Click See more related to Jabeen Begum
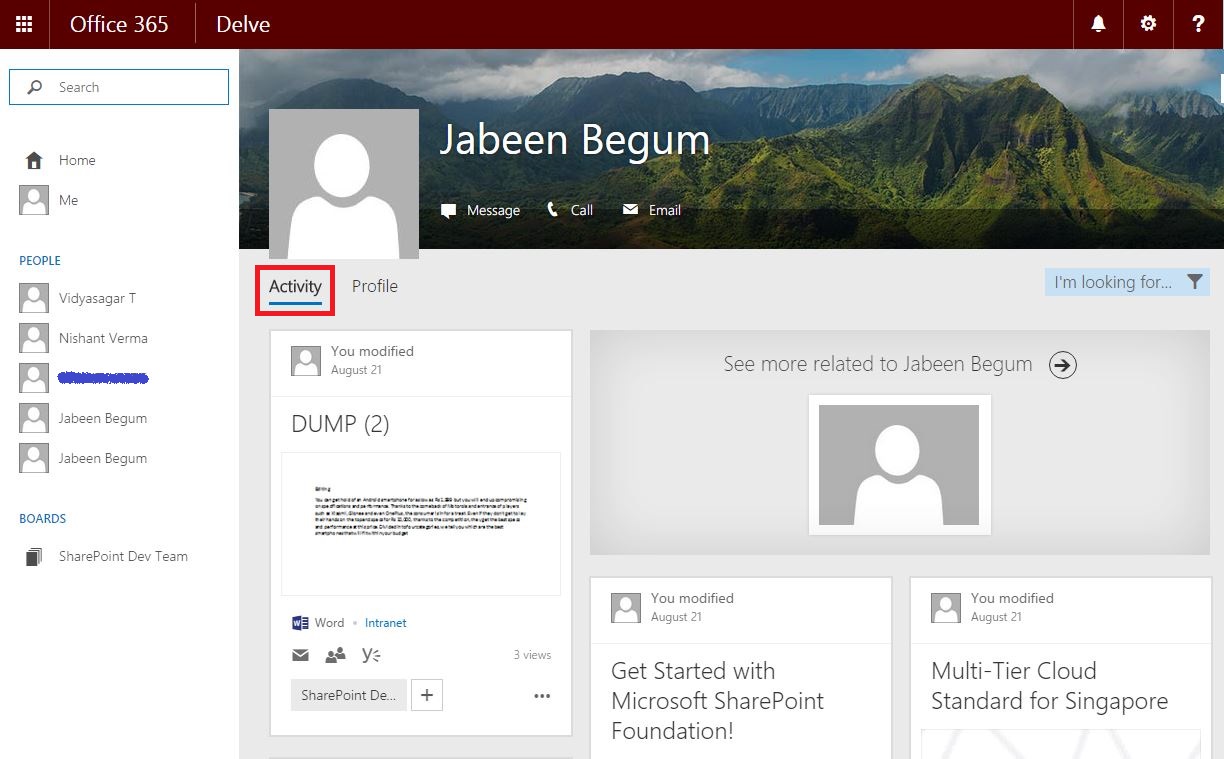Screen dimensions: 1224x759 [878, 364]
